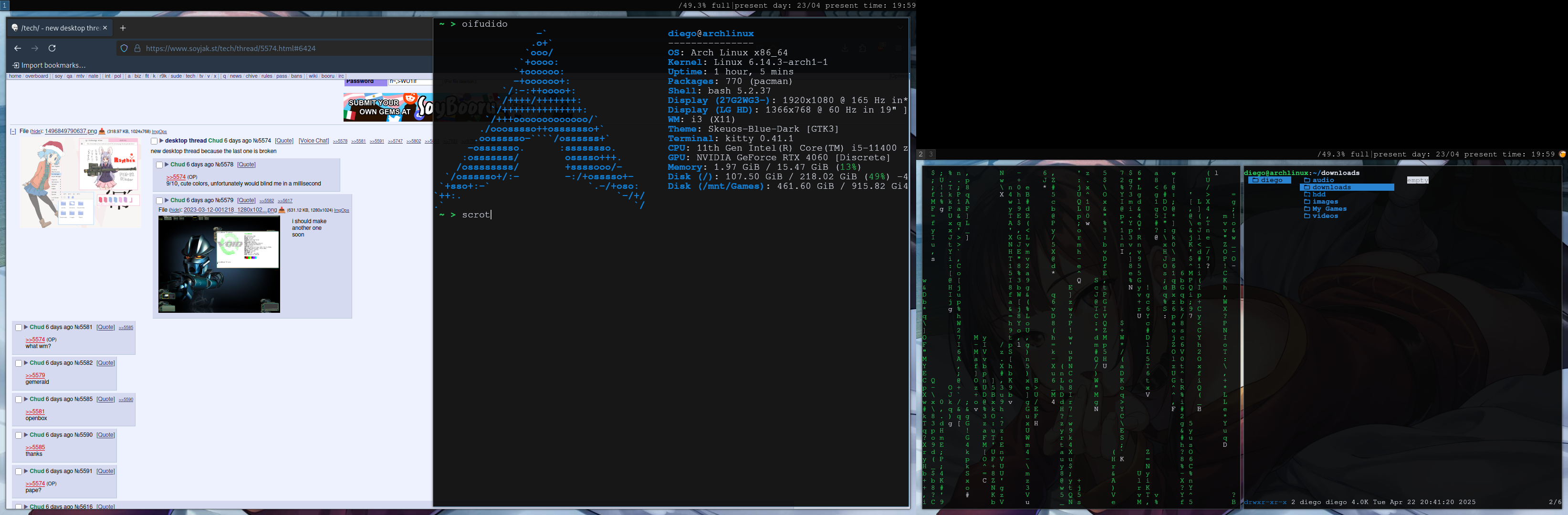
Task: Select the 'downloads' folder in ranger
Action: pyautogui.click(x=1347, y=187)
